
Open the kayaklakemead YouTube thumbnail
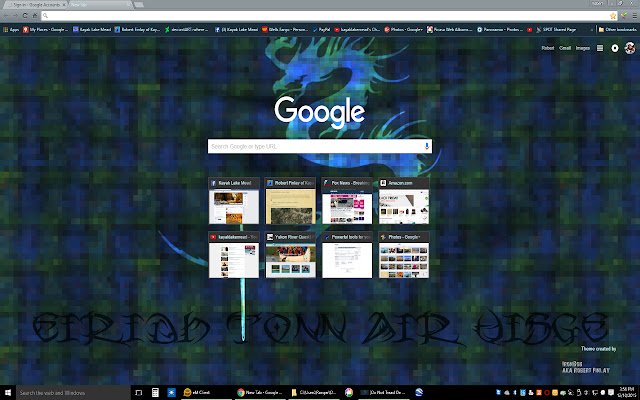pos(234,255)
